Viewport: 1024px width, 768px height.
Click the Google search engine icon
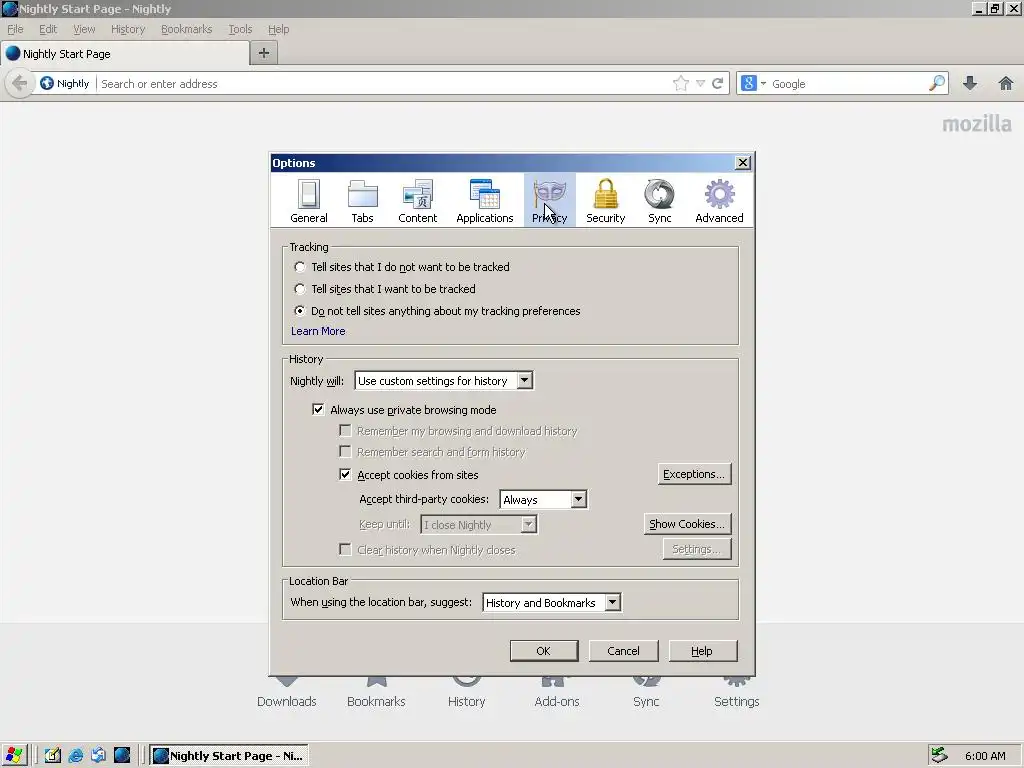pyautogui.click(x=749, y=84)
